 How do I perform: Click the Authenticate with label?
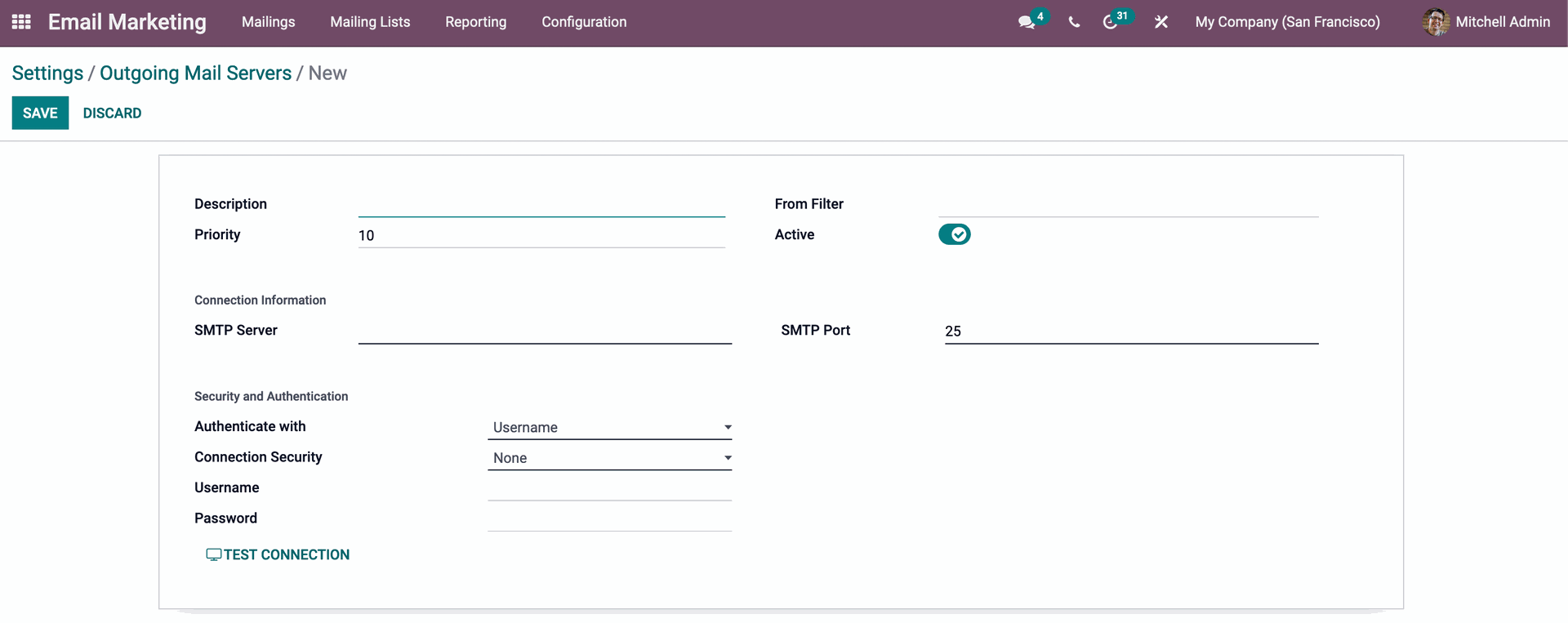tap(250, 426)
